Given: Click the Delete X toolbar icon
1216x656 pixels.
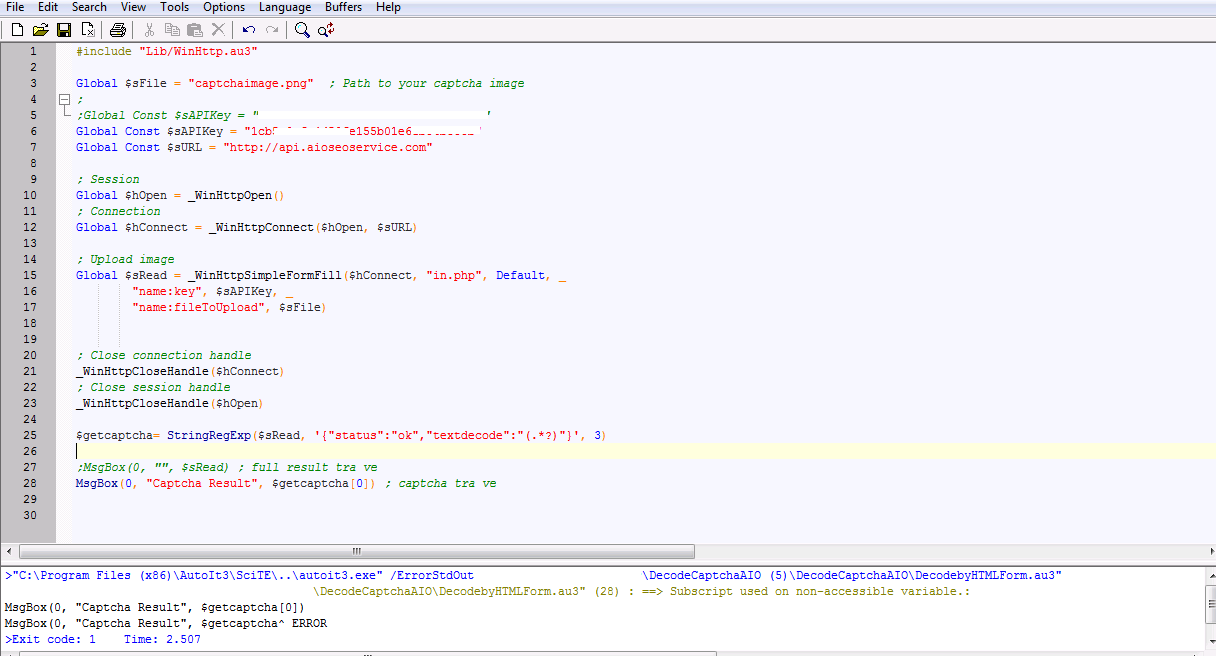Looking at the screenshot, I should click(218, 30).
